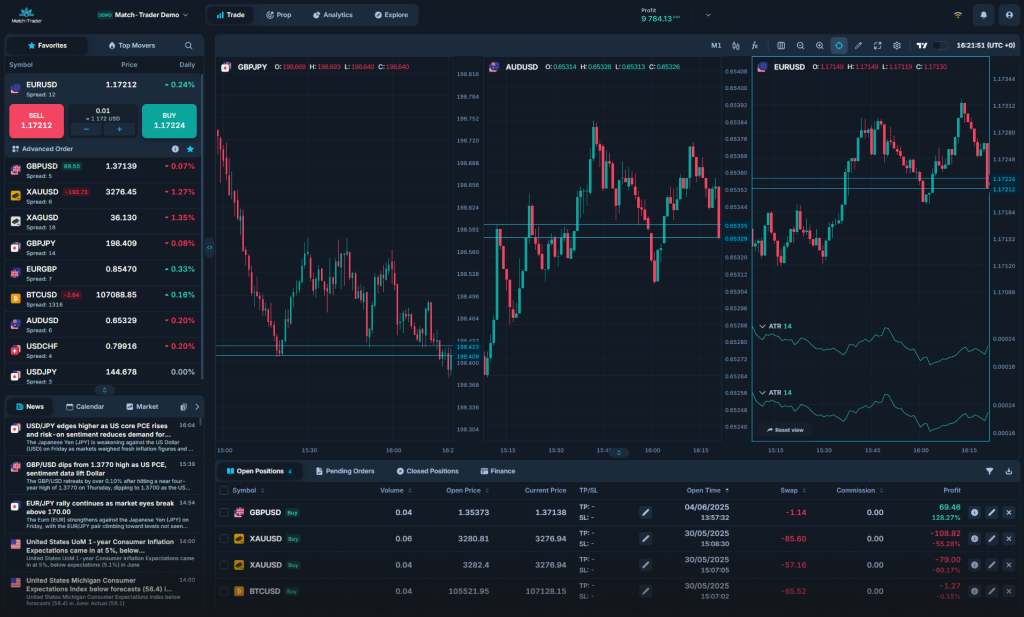Select the XAUUSD 3280.81 position checkbox

tap(224, 539)
